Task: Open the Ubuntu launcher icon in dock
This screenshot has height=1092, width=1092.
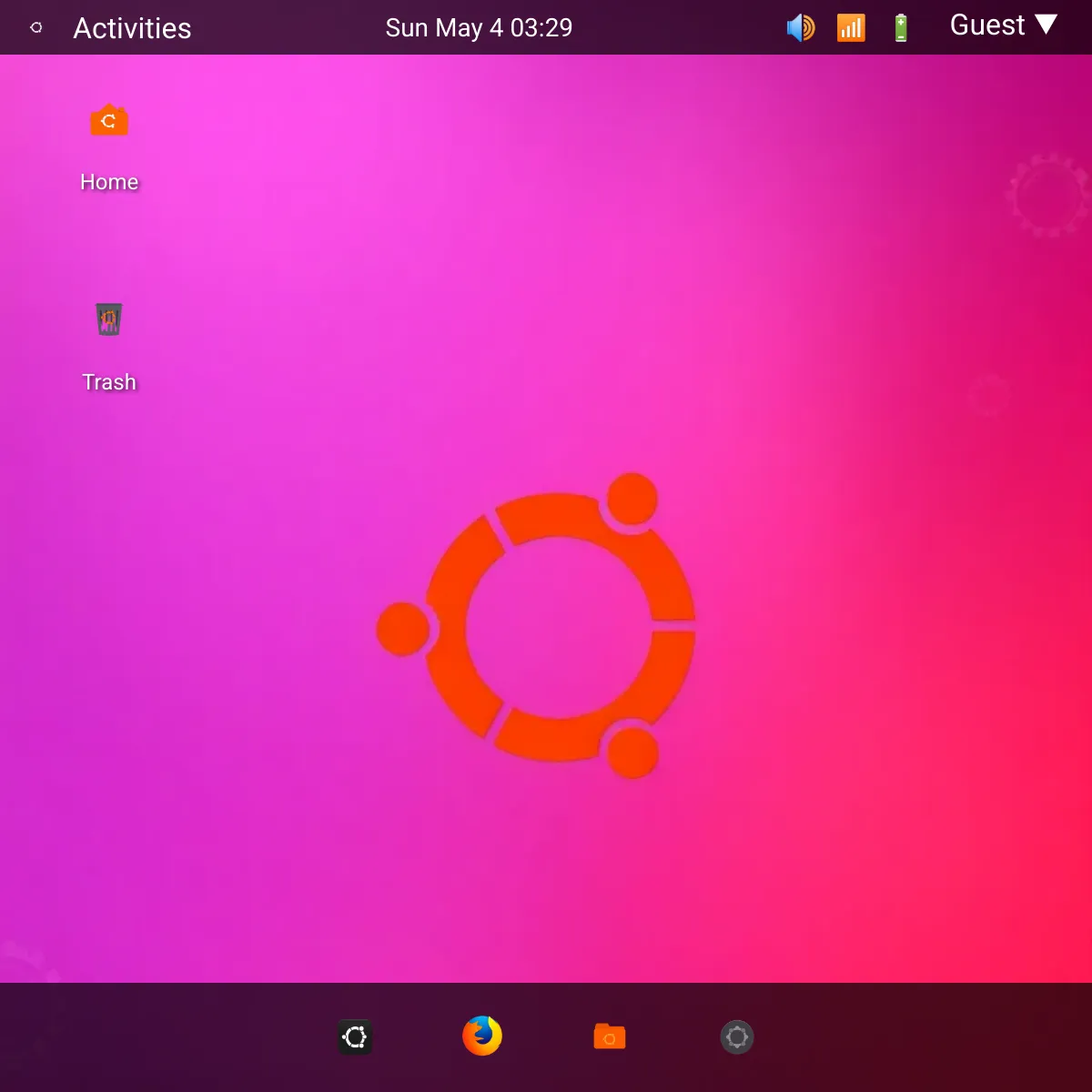Action: [x=355, y=1036]
